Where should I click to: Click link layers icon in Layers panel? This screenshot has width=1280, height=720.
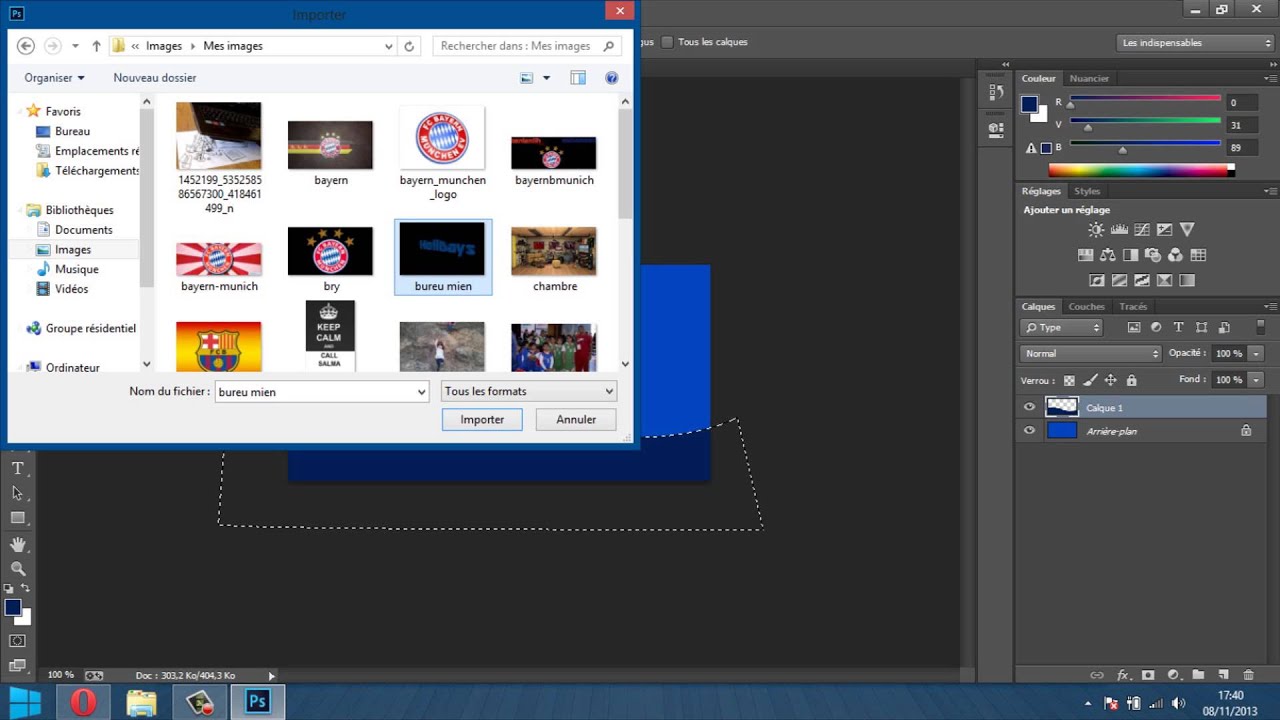tap(1097, 675)
